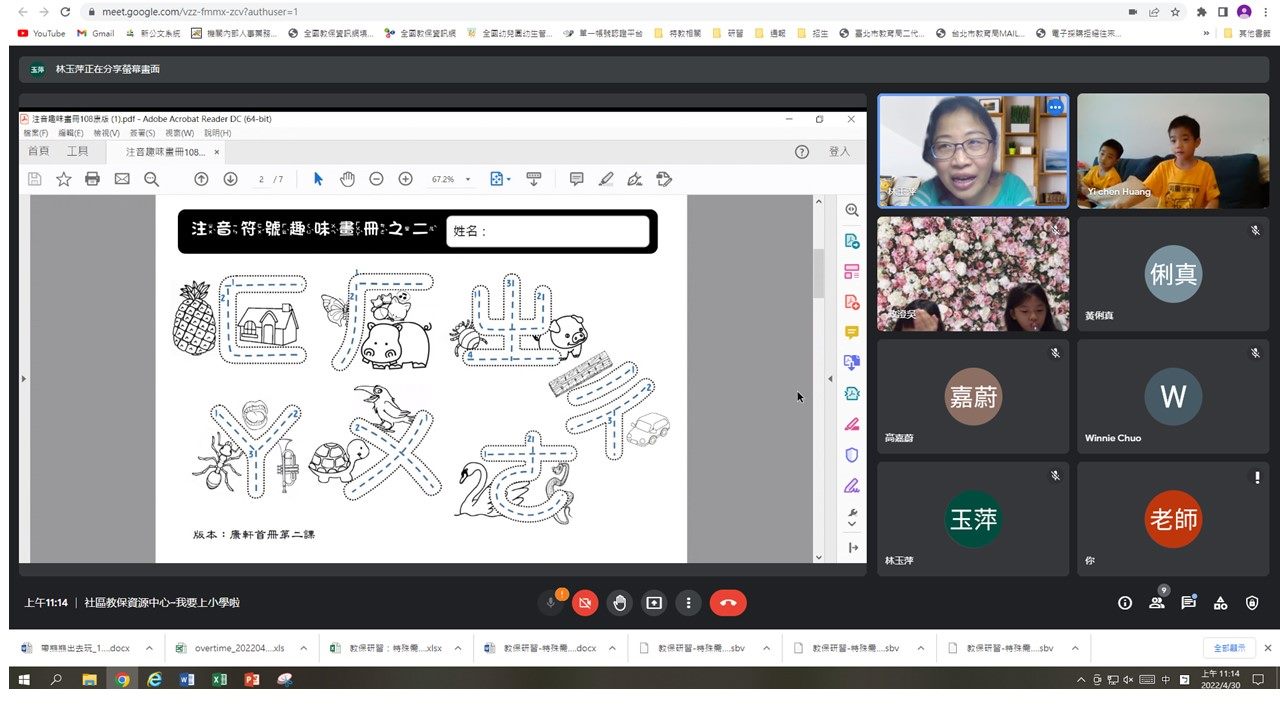Viewport: 1280px width, 720px height.
Task: Expand overtime_202204 xls download options
Action: (303, 648)
